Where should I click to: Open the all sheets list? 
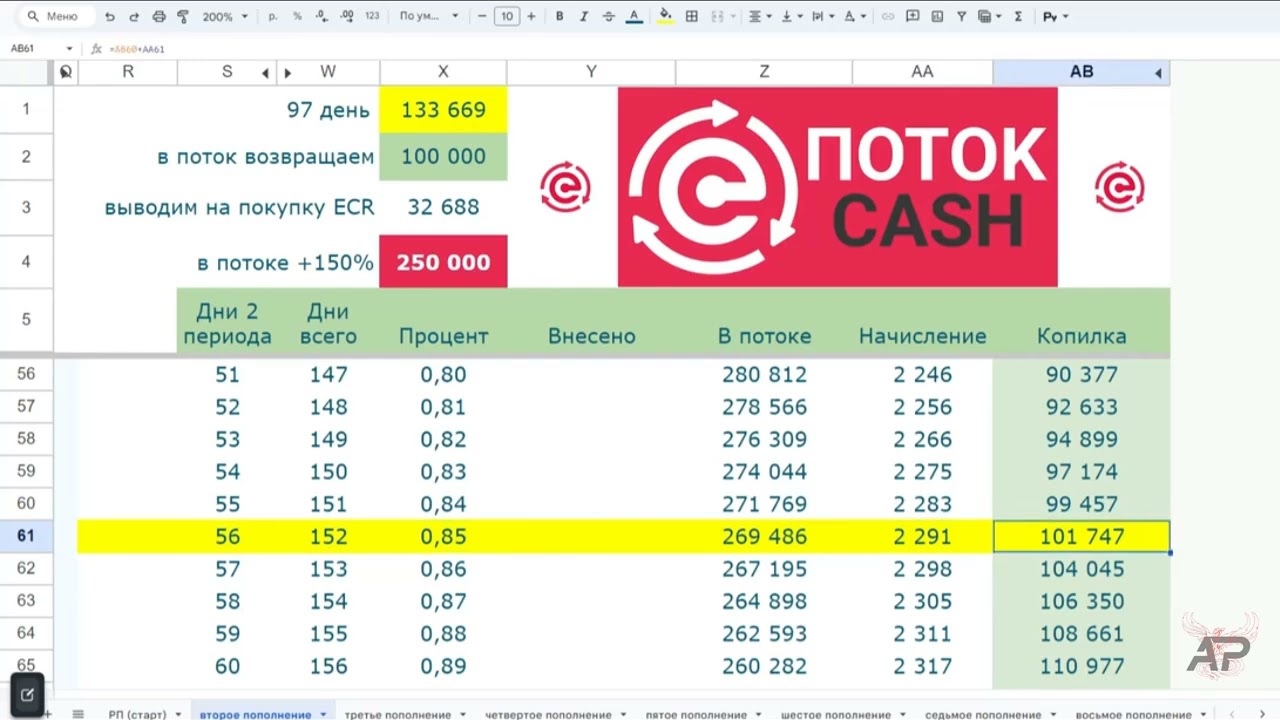coord(78,713)
